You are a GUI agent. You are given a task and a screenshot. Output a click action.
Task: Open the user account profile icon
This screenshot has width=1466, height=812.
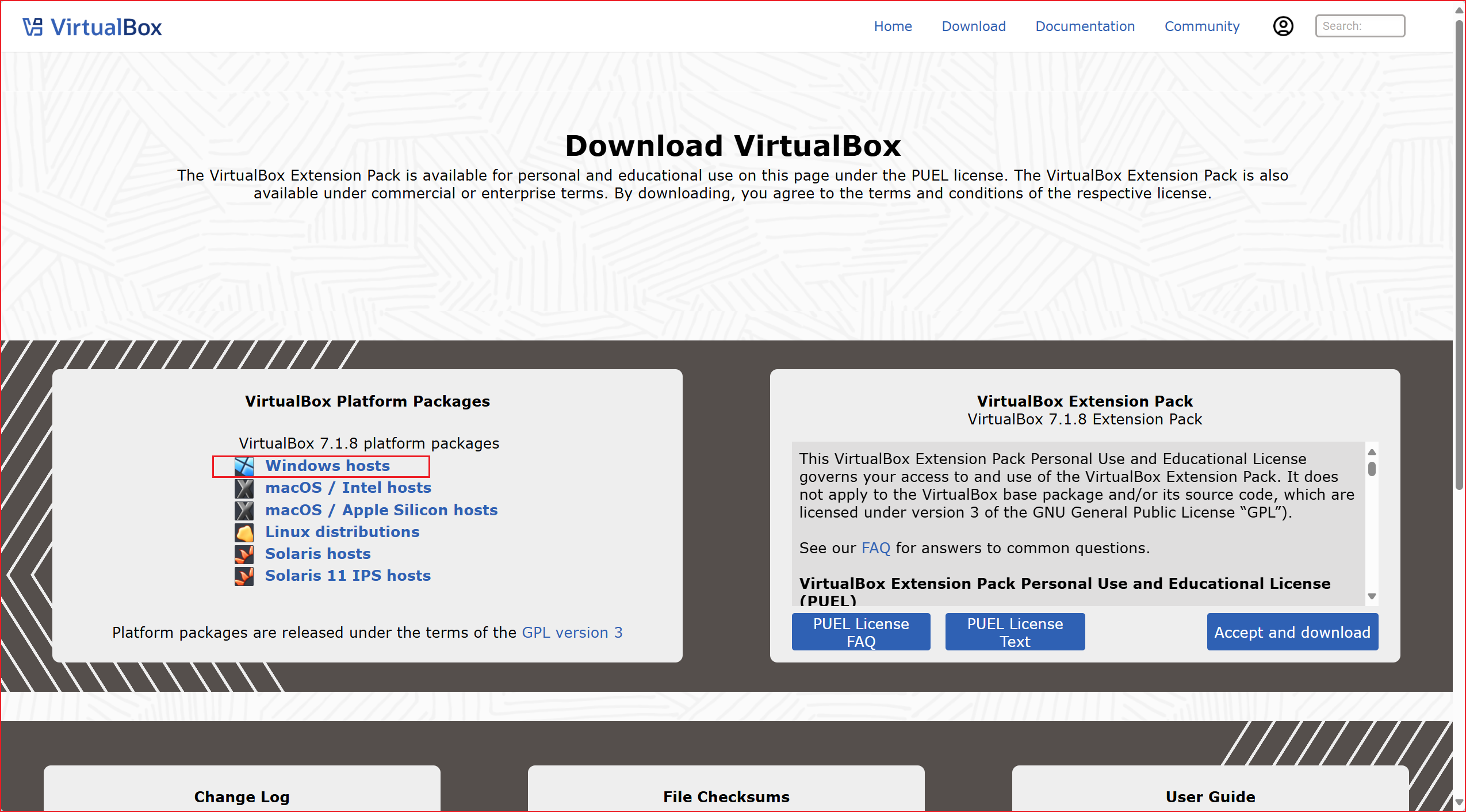click(x=1283, y=26)
